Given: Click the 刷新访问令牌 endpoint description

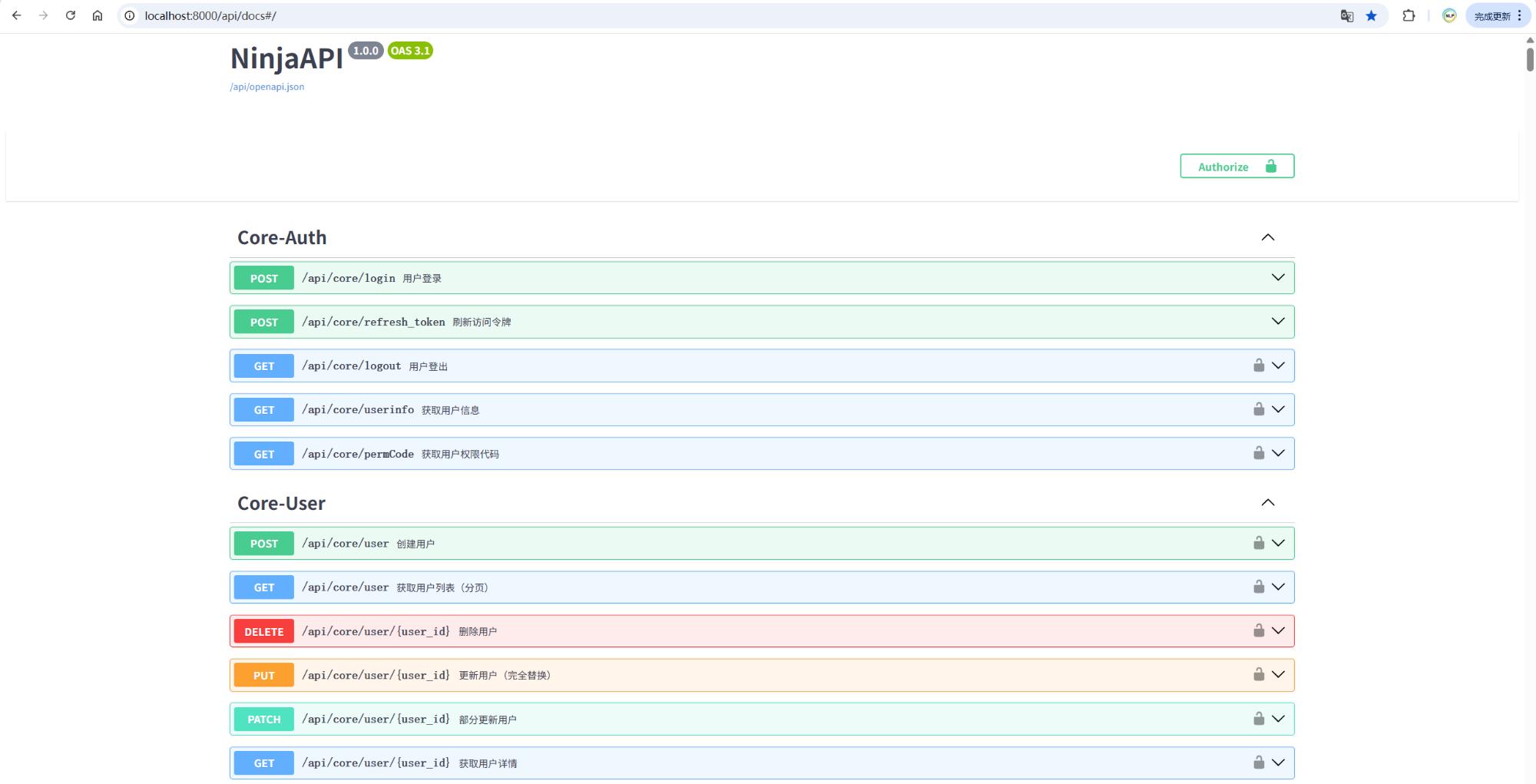Looking at the screenshot, I should click(482, 322).
